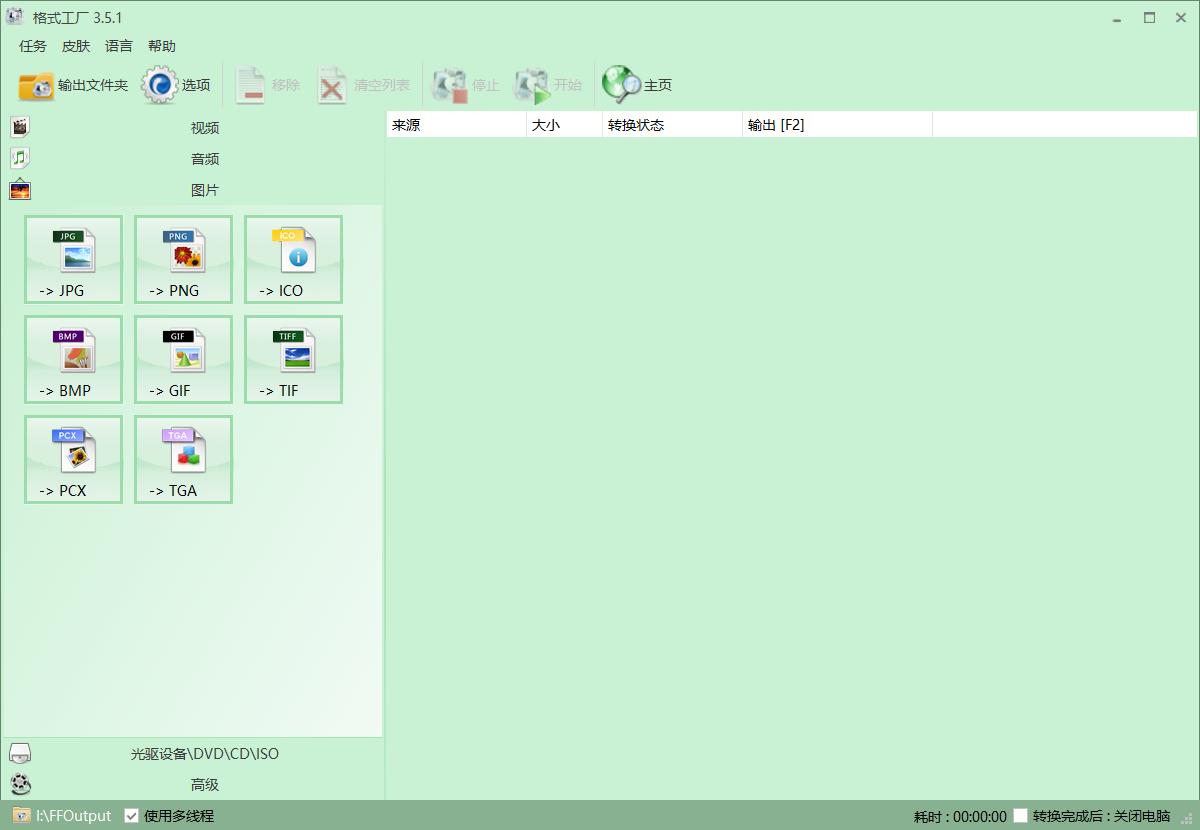Open the -> BMP conversion tool
Image resolution: width=1200 pixels, height=830 pixels.
click(73, 359)
